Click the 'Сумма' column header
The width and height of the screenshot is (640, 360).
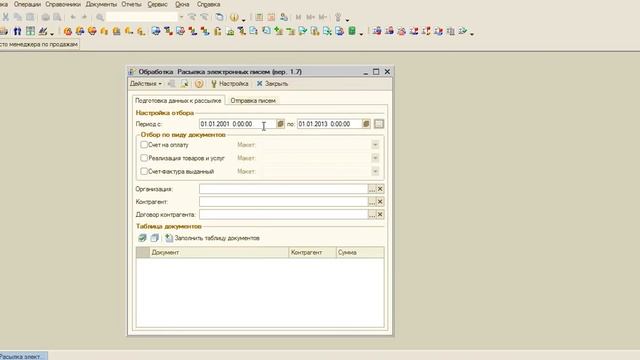360,253
